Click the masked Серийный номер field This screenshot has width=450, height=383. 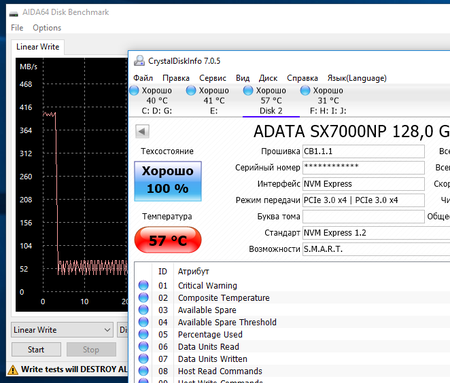(x=363, y=168)
